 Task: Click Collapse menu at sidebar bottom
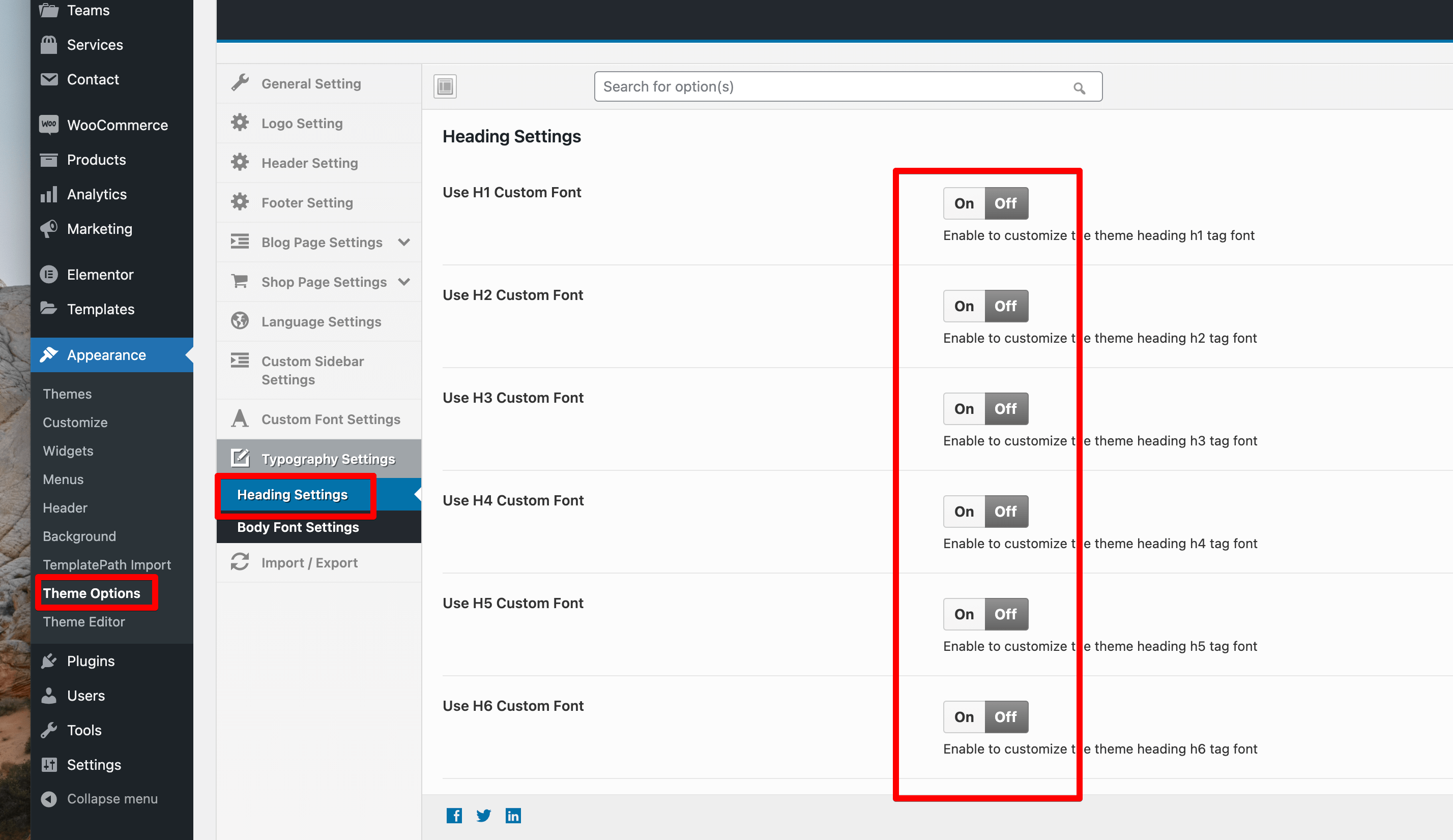[112, 798]
